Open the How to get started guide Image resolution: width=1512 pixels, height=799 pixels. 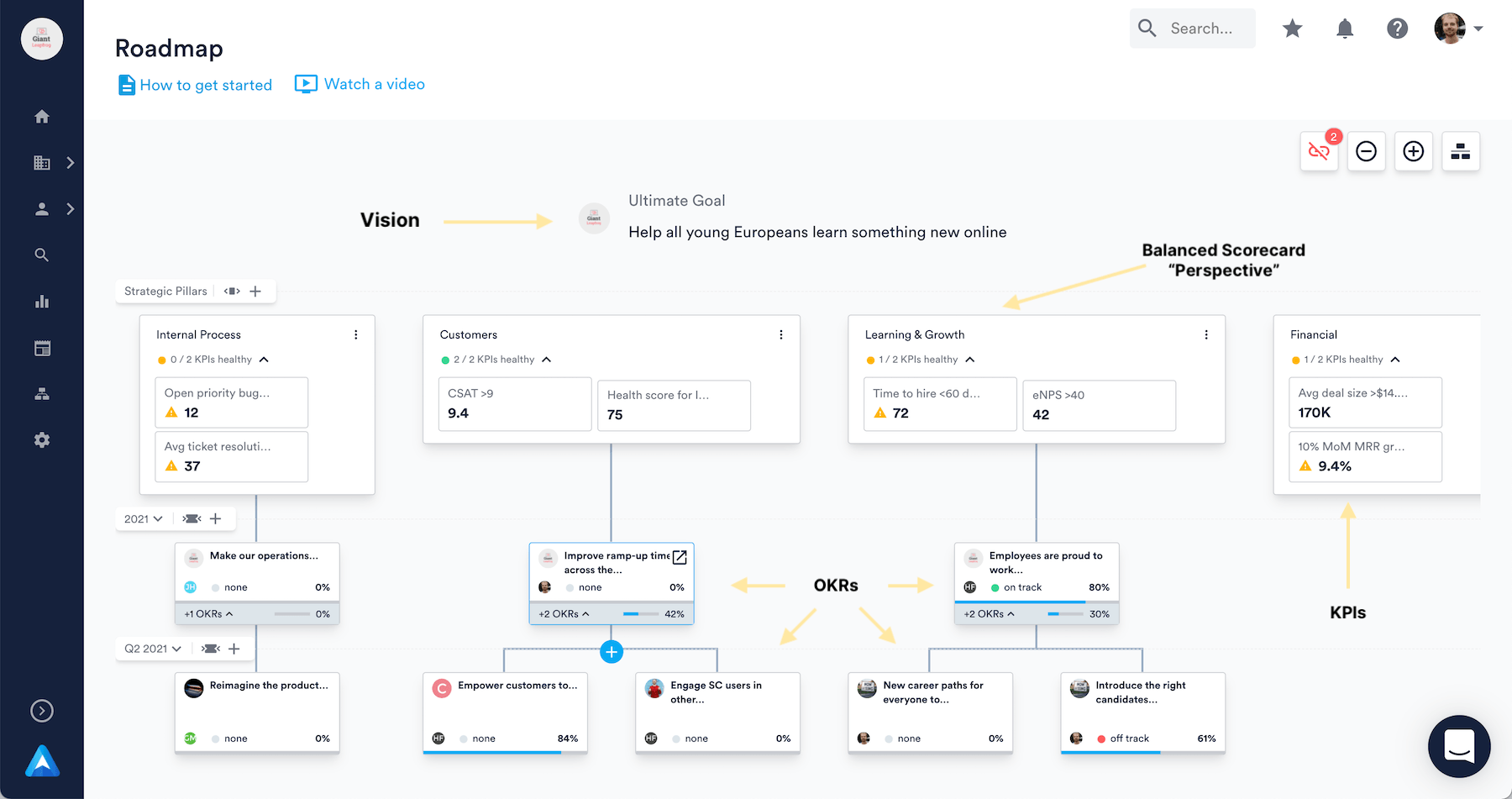(x=206, y=84)
